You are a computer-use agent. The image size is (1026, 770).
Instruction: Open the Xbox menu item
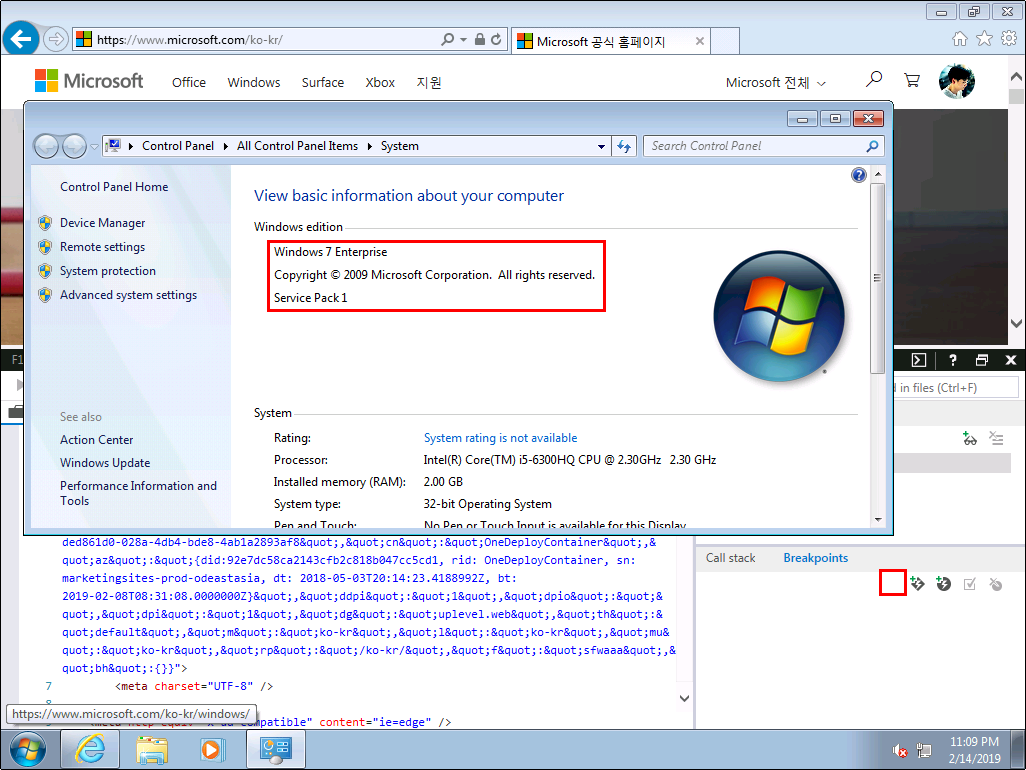coord(380,82)
